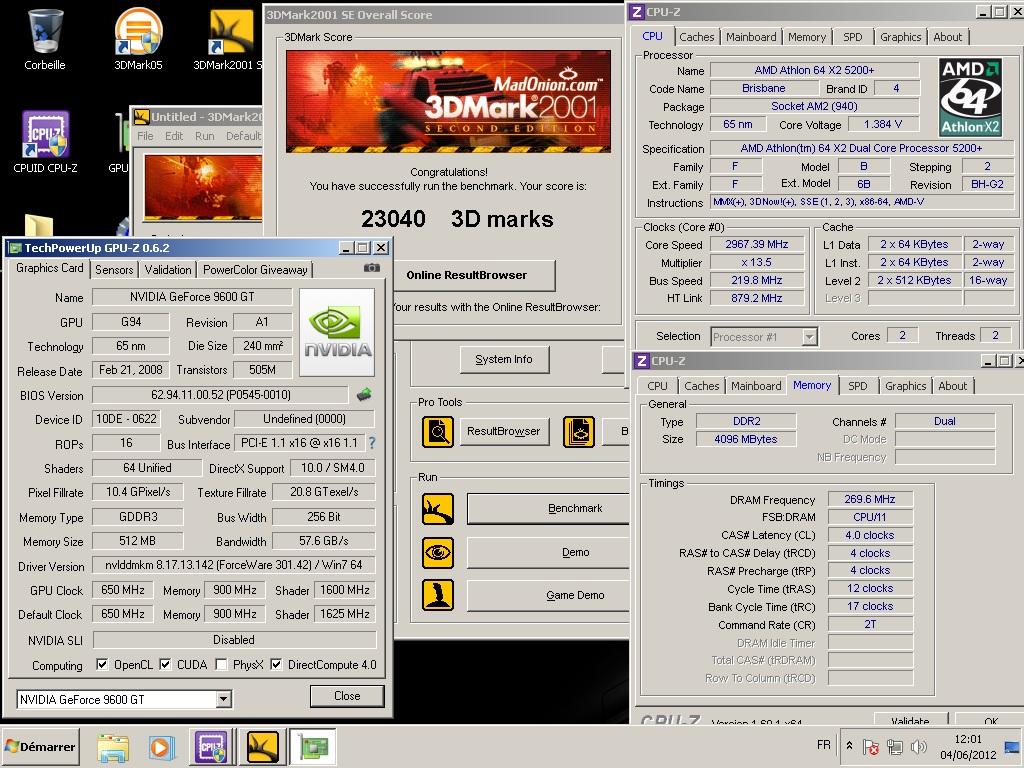Click the Memory Size 4096 MBytes value
1024x768 pixels.
click(746, 439)
